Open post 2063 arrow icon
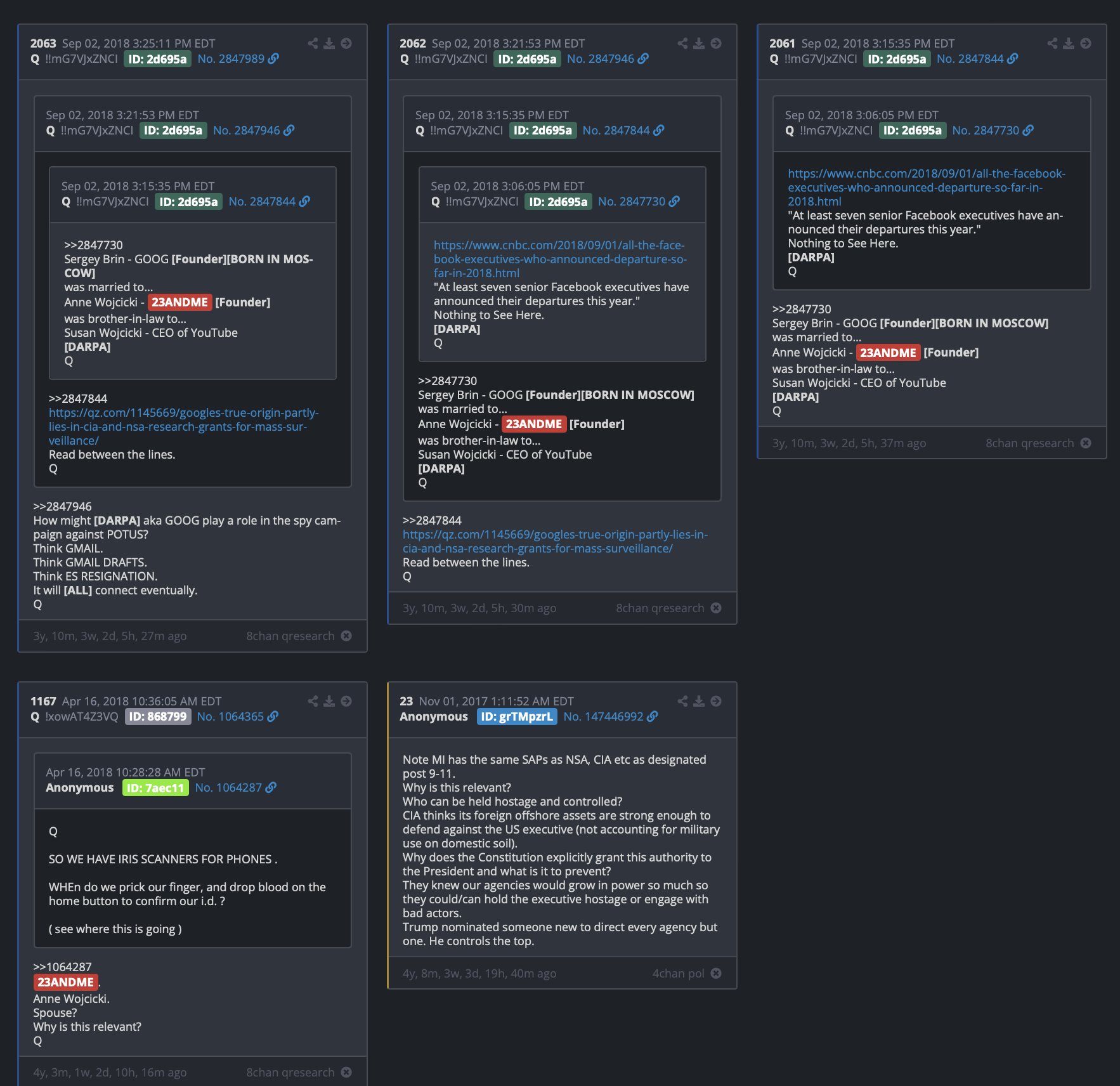This screenshot has height=1086, width=1120. tap(346, 43)
